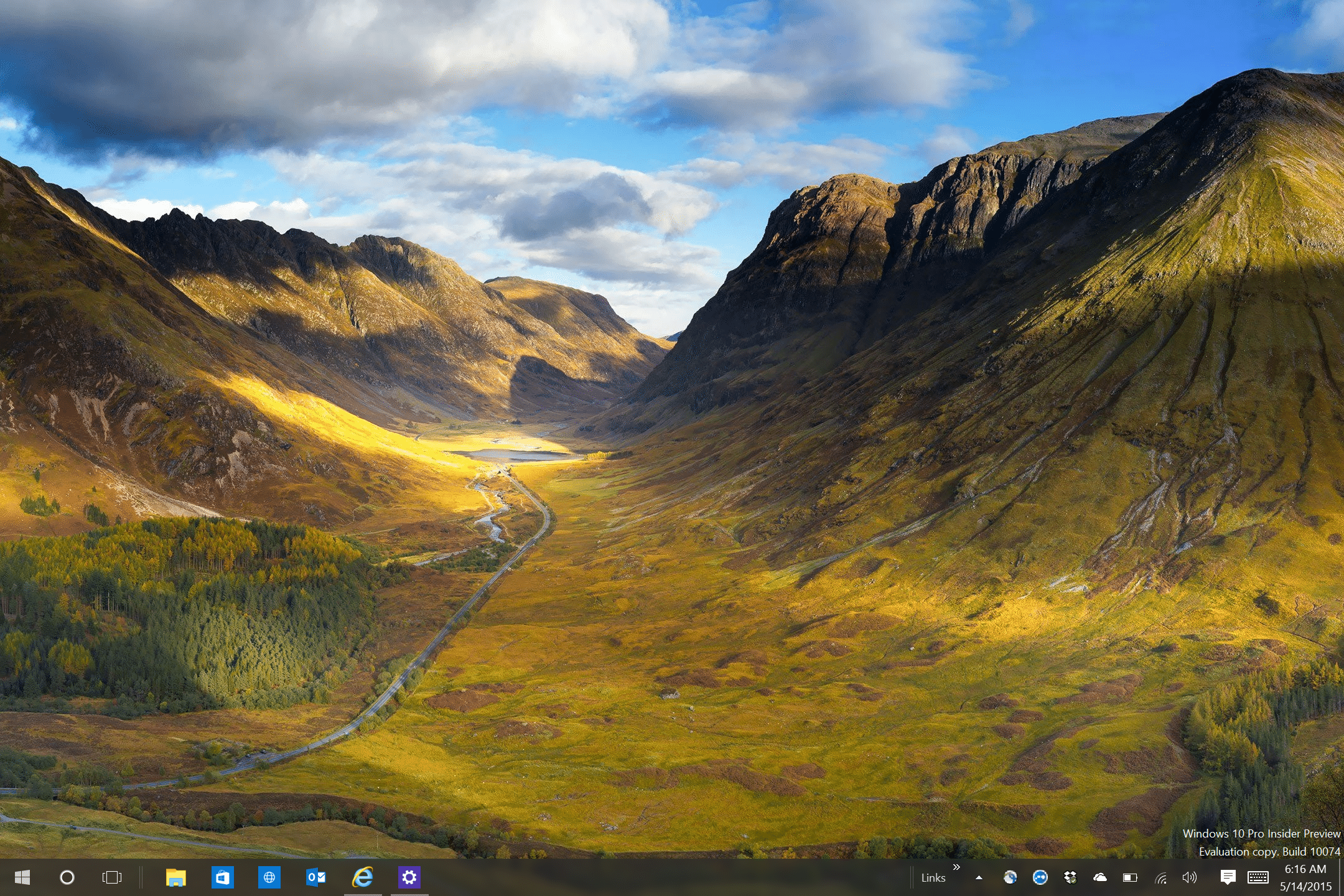Show the touch keyboard
This screenshot has width=1344, height=896.
(x=1258, y=877)
